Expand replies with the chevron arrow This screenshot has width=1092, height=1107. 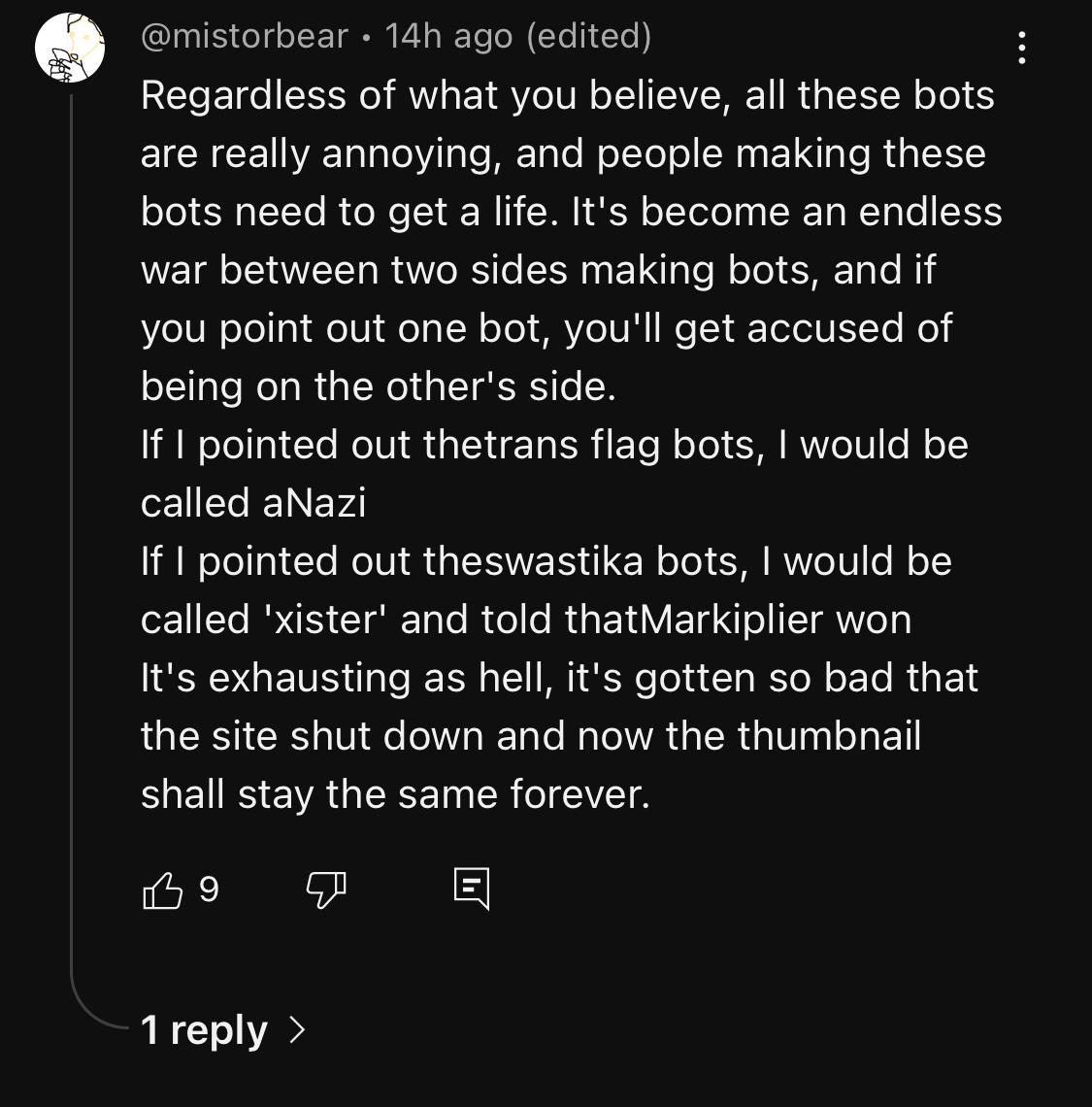click(297, 1029)
